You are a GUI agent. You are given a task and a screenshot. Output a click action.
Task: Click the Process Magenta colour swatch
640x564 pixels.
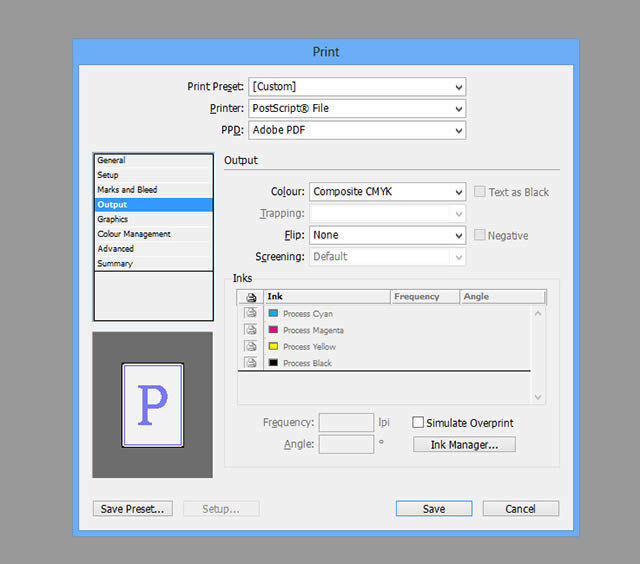pos(273,329)
